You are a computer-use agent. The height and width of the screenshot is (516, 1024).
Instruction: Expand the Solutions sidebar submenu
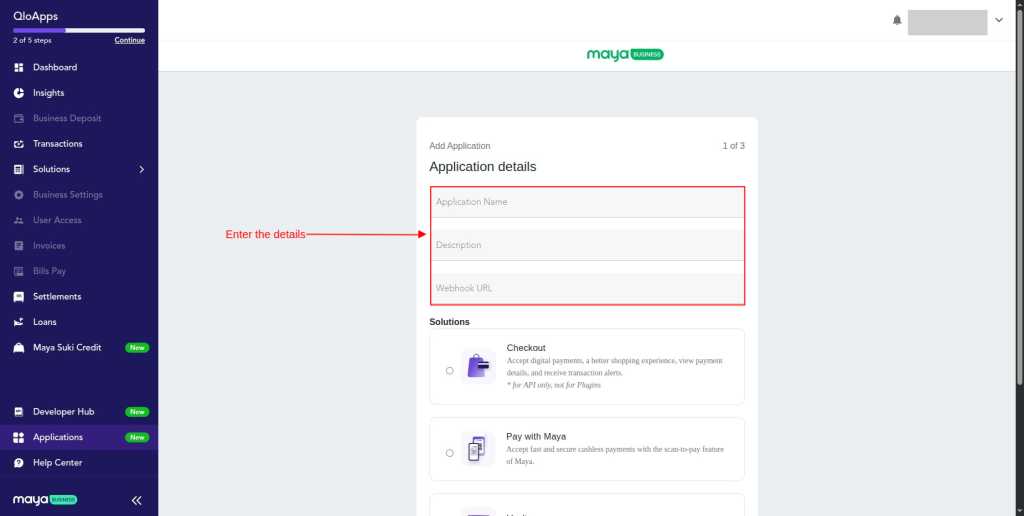click(141, 170)
